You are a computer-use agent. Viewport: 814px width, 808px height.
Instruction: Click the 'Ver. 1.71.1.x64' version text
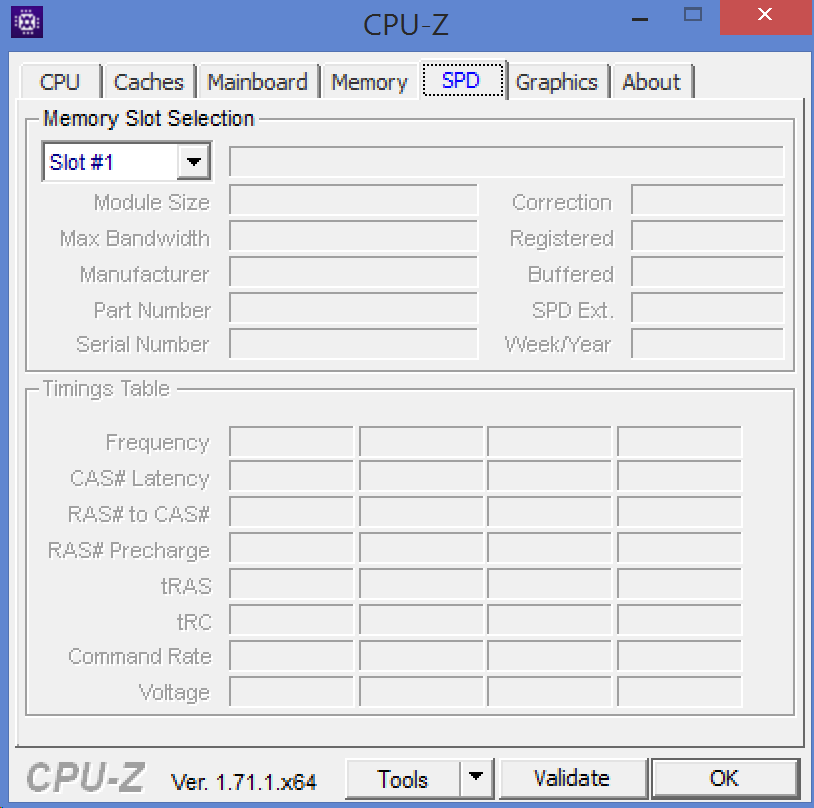[x=244, y=782]
